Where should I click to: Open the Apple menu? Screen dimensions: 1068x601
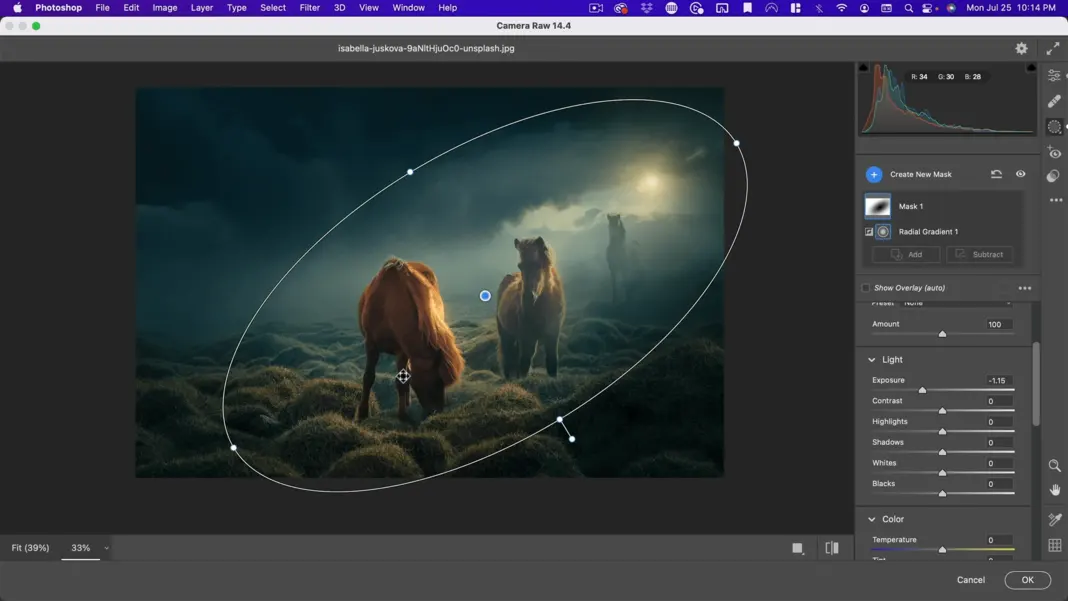click(17, 7)
